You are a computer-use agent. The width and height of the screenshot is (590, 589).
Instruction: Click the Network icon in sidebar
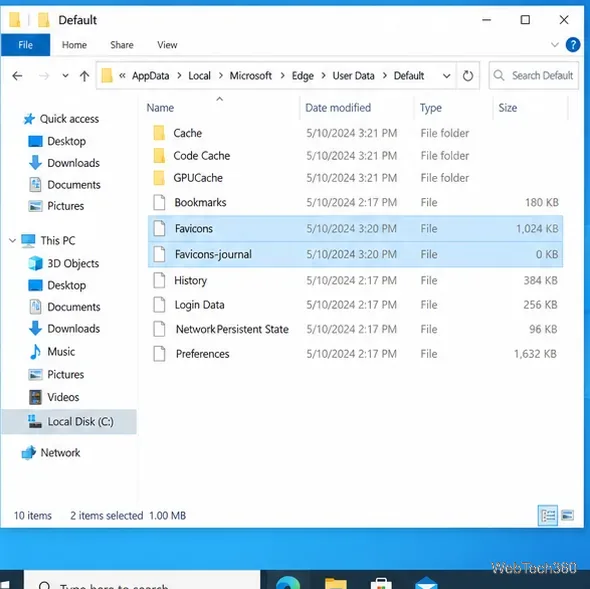[x=29, y=453]
